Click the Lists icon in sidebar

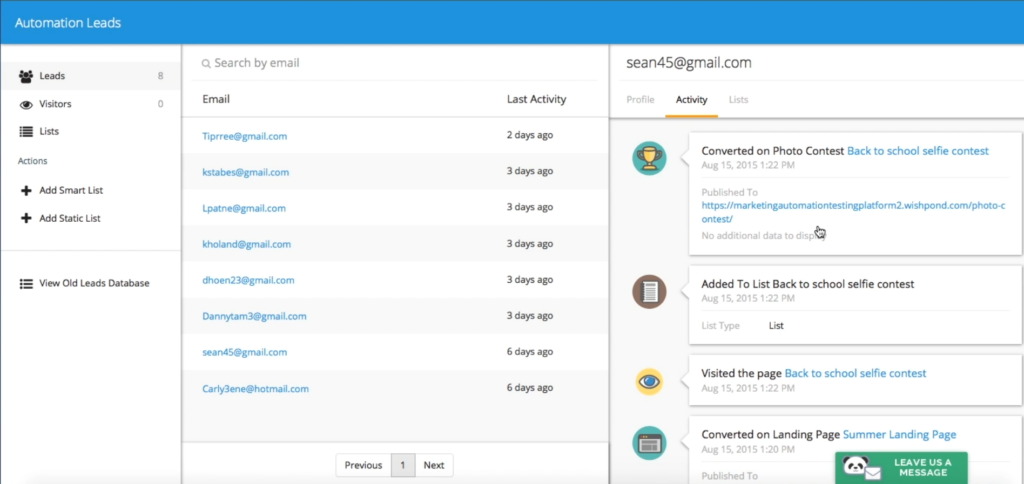(x=26, y=132)
